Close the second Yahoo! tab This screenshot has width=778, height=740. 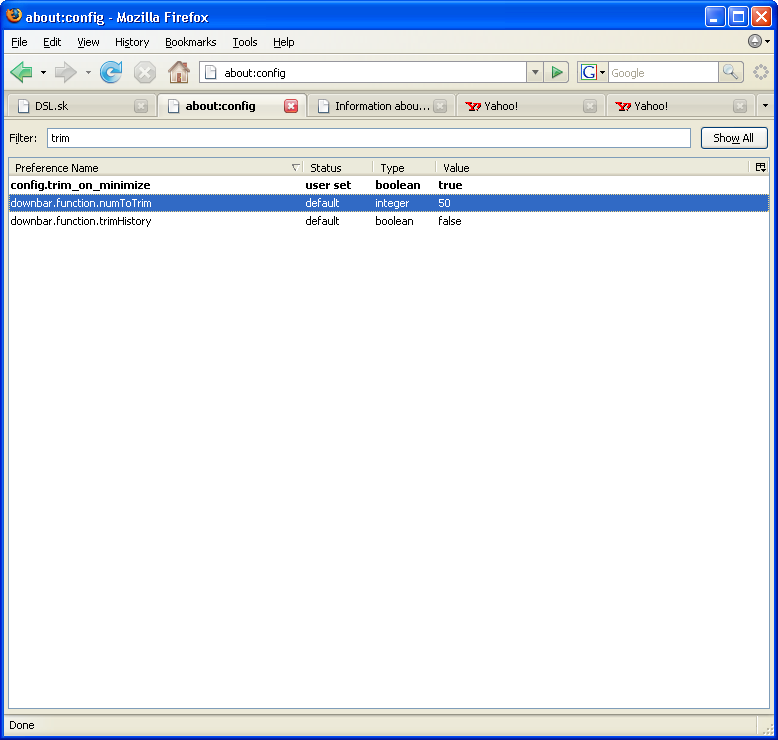[740, 106]
